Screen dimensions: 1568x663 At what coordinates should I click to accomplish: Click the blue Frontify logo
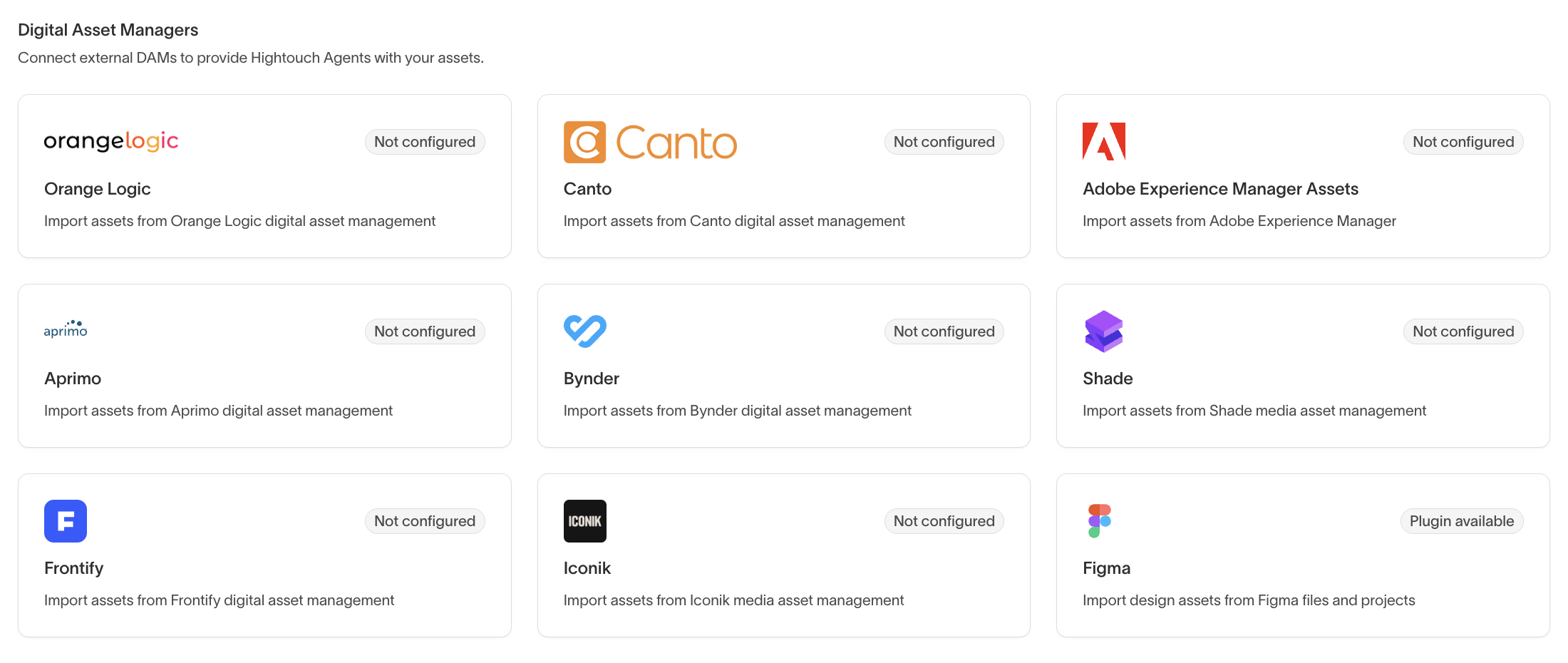pos(66,521)
